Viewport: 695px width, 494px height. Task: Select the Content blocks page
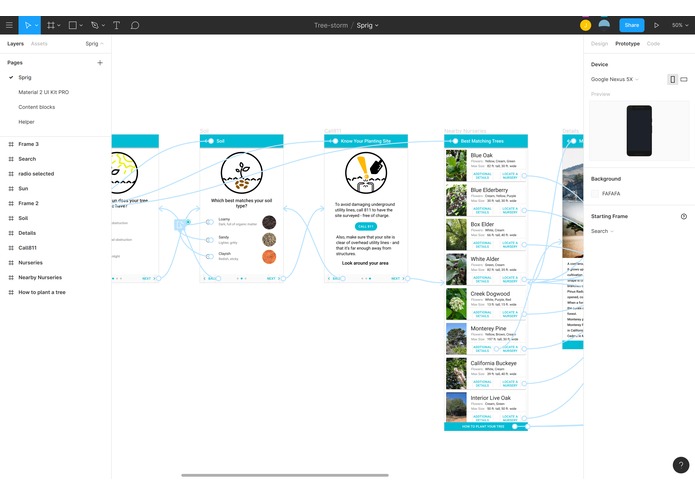(36, 107)
